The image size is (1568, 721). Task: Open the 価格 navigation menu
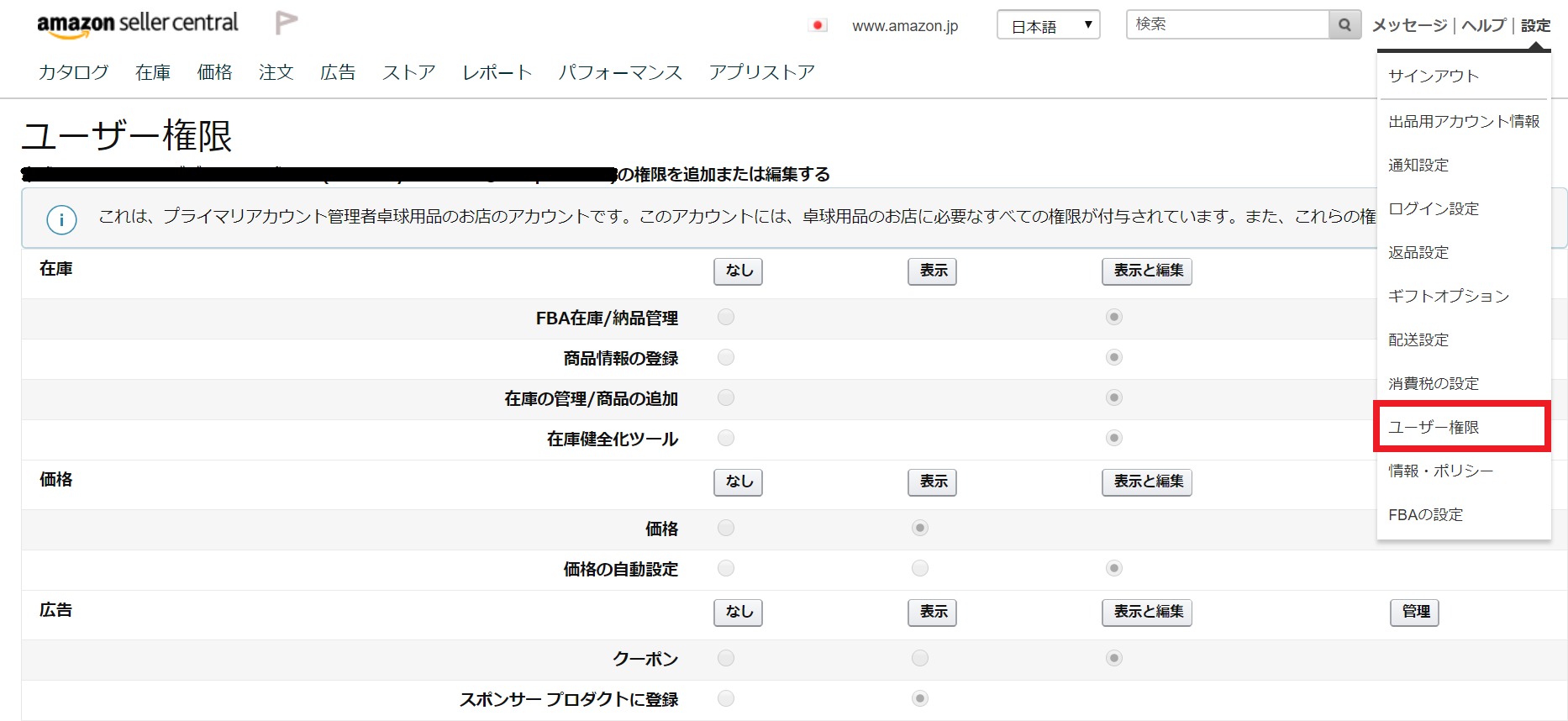pyautogui.click(x=214, y=72)
